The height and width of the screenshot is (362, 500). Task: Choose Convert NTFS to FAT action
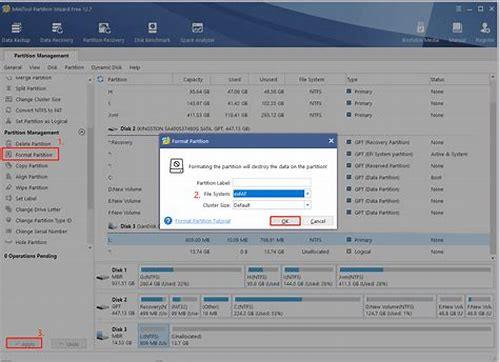tap(34, 110)
